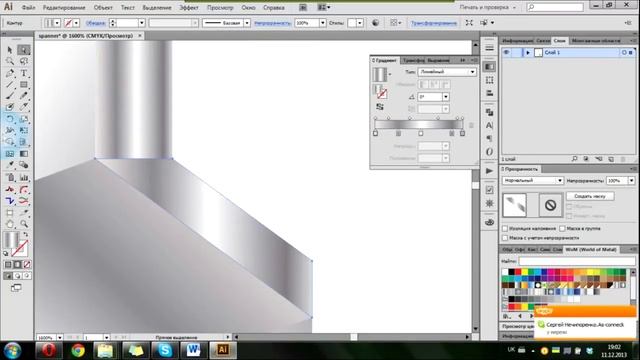The width and height of the screenshot is (640, 360).
Task: Select the Eyedropper tool
Action: coord(10,165)
